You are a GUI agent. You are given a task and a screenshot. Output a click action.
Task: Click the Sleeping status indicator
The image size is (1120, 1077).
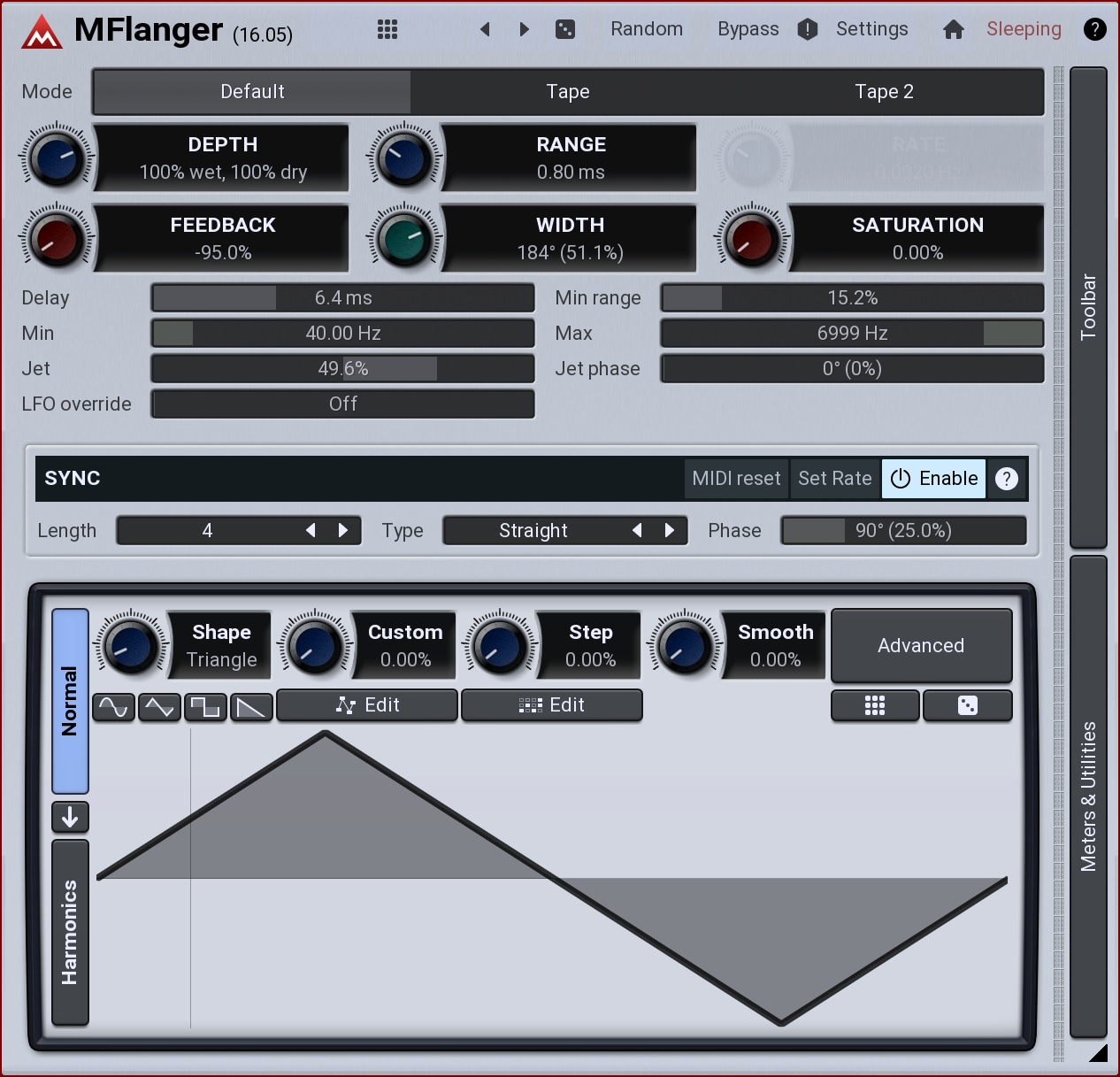[x=1024, y=29]
